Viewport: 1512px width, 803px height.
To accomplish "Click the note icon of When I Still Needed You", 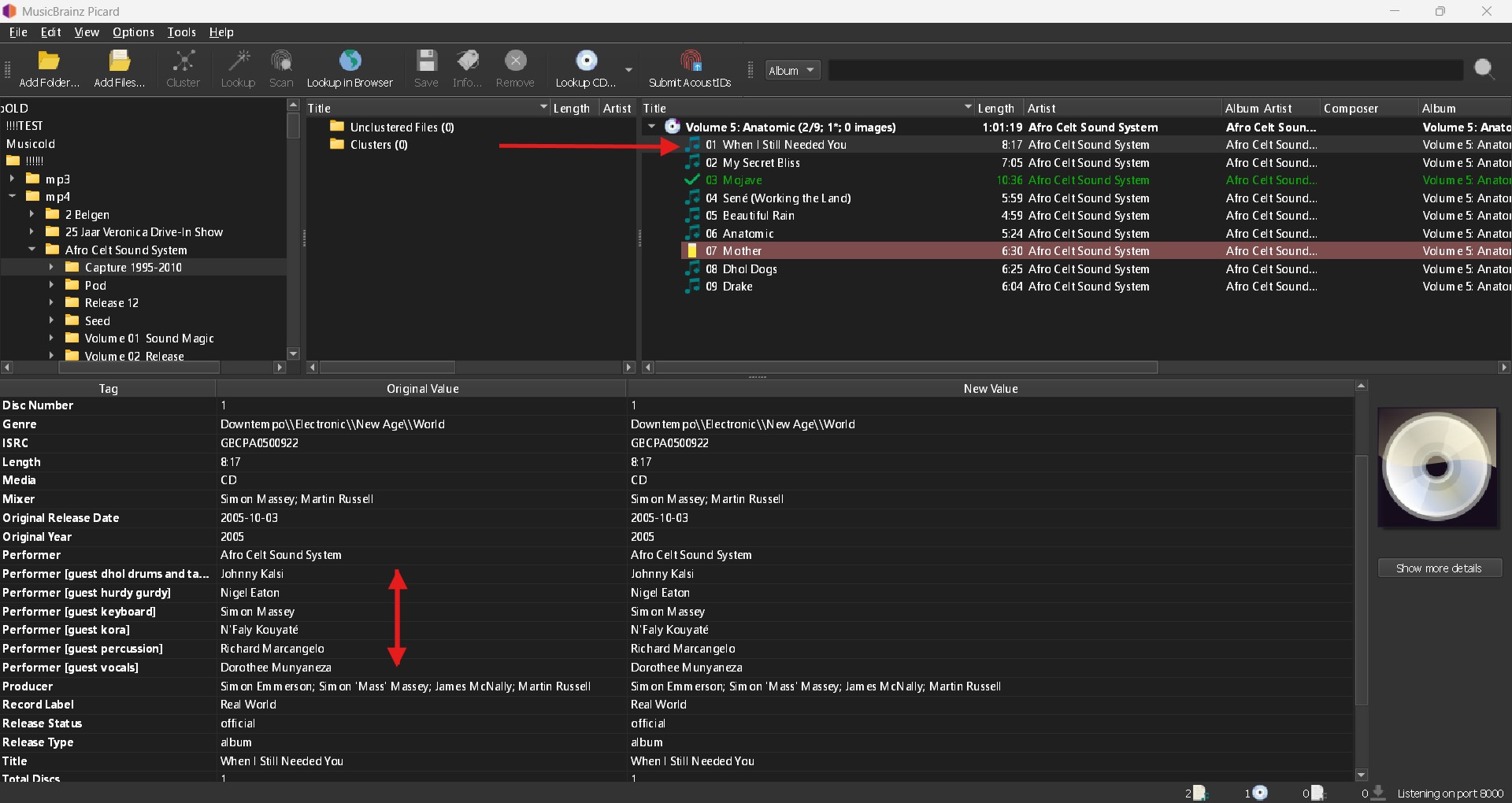I will click(692, 145).
